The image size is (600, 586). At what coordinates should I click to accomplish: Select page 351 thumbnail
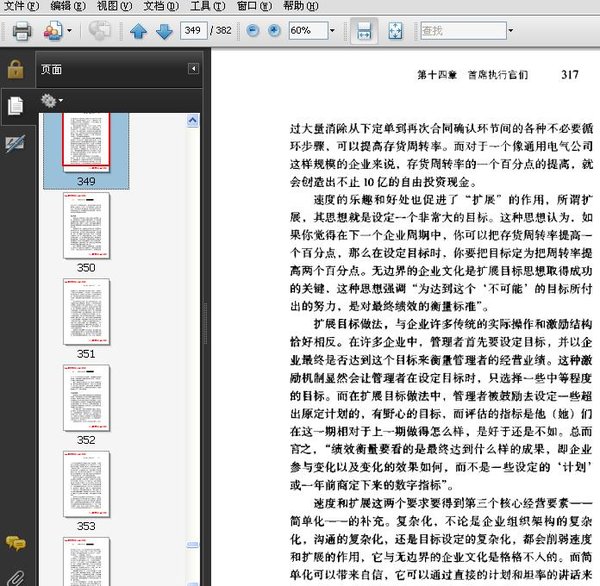[x=87, y=311]
